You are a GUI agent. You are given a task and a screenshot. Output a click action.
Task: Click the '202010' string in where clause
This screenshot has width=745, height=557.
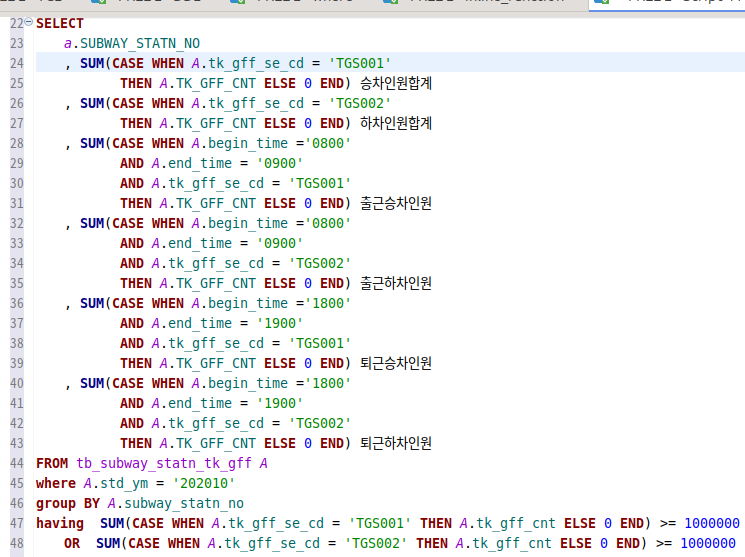point(207,483)
